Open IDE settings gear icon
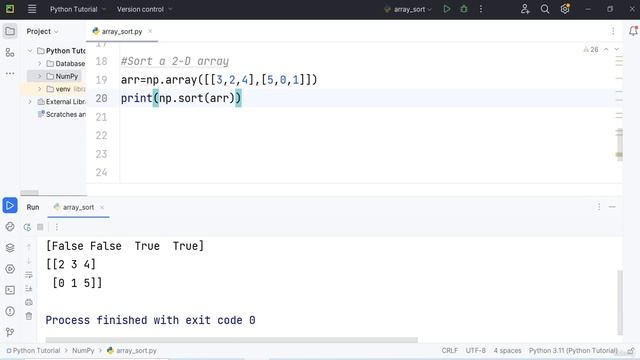 click(565, 9)
